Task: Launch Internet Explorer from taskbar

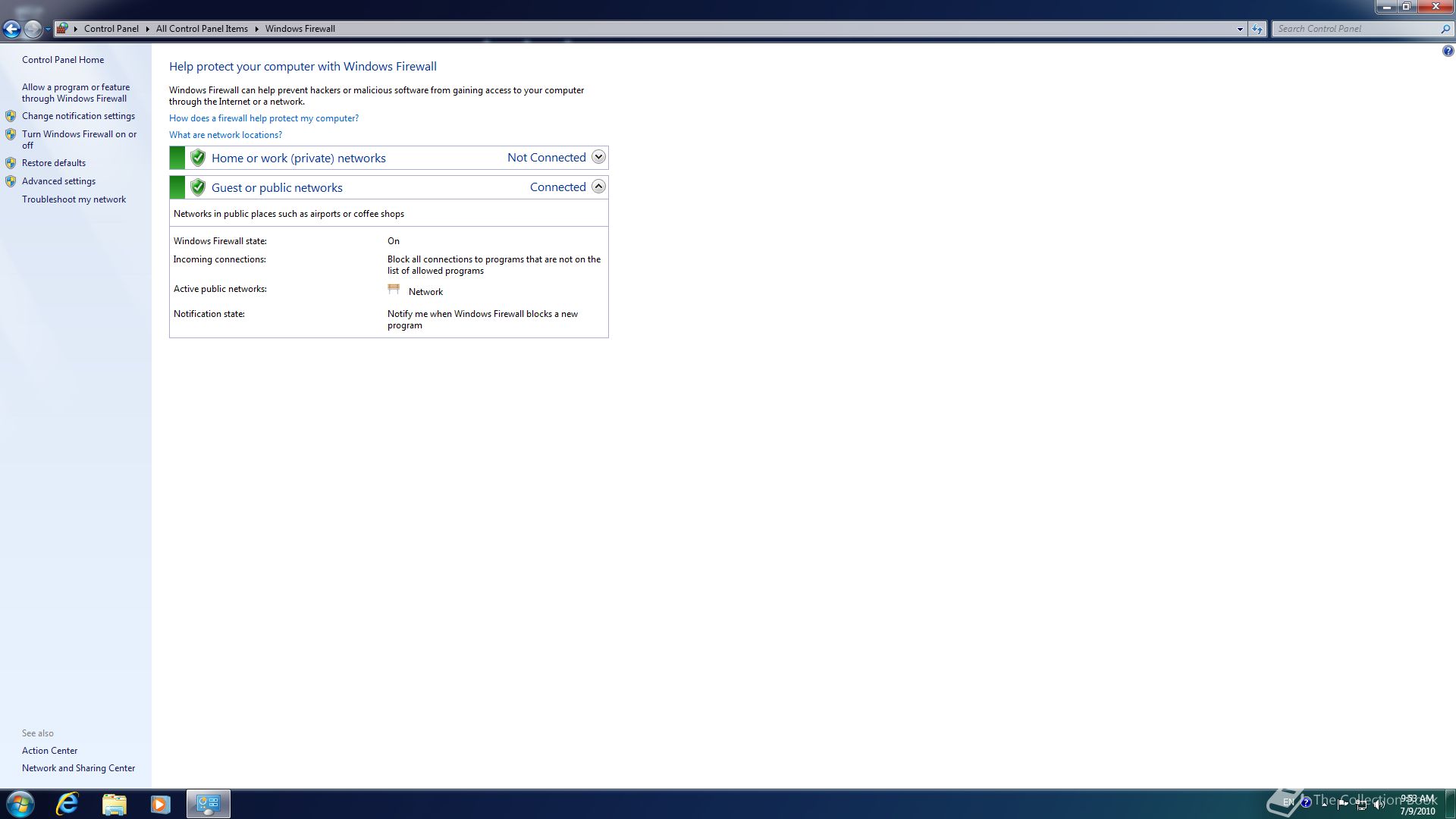Action: 67,804
